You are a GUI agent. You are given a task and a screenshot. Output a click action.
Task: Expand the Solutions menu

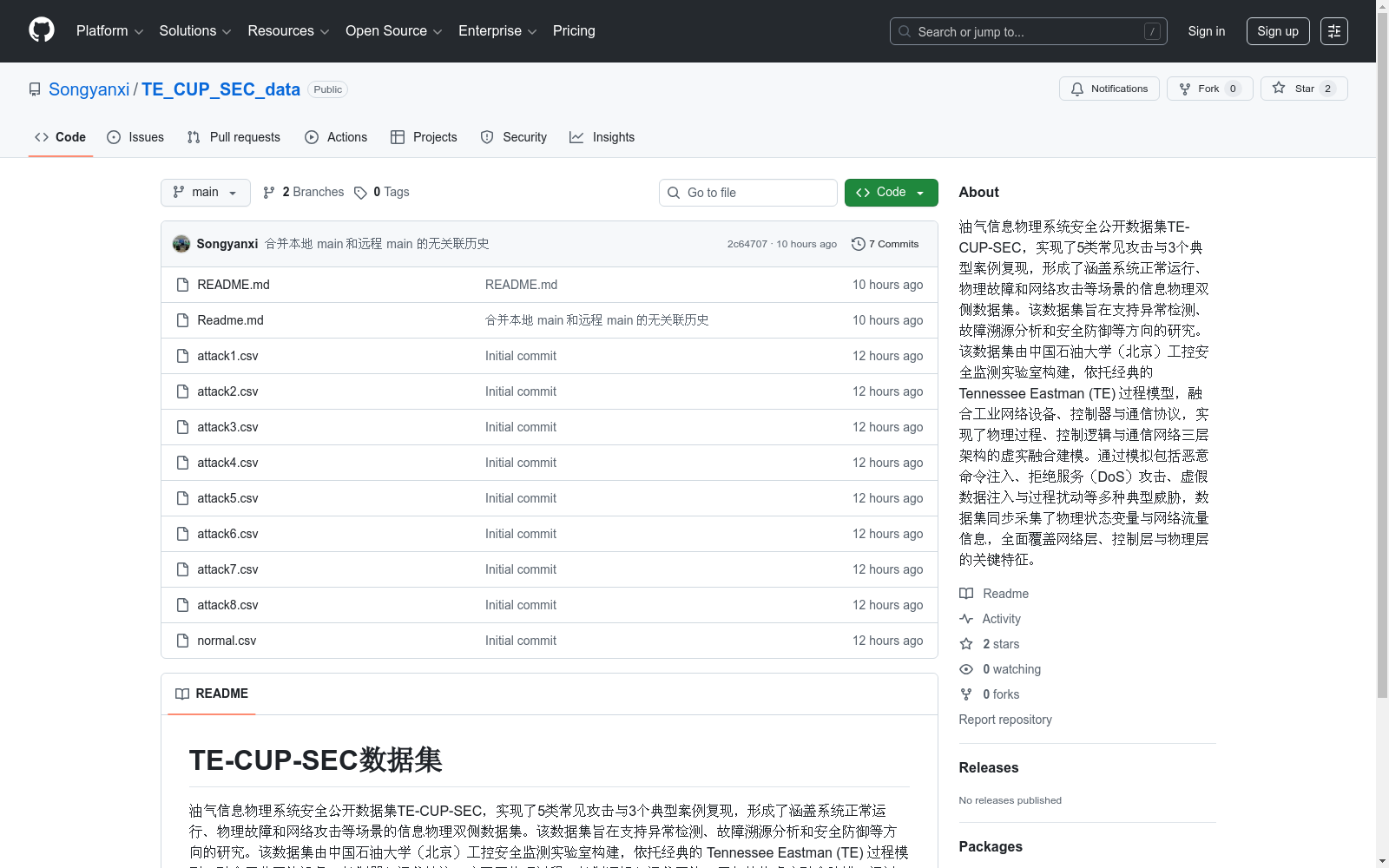click(x=195, y=31)
